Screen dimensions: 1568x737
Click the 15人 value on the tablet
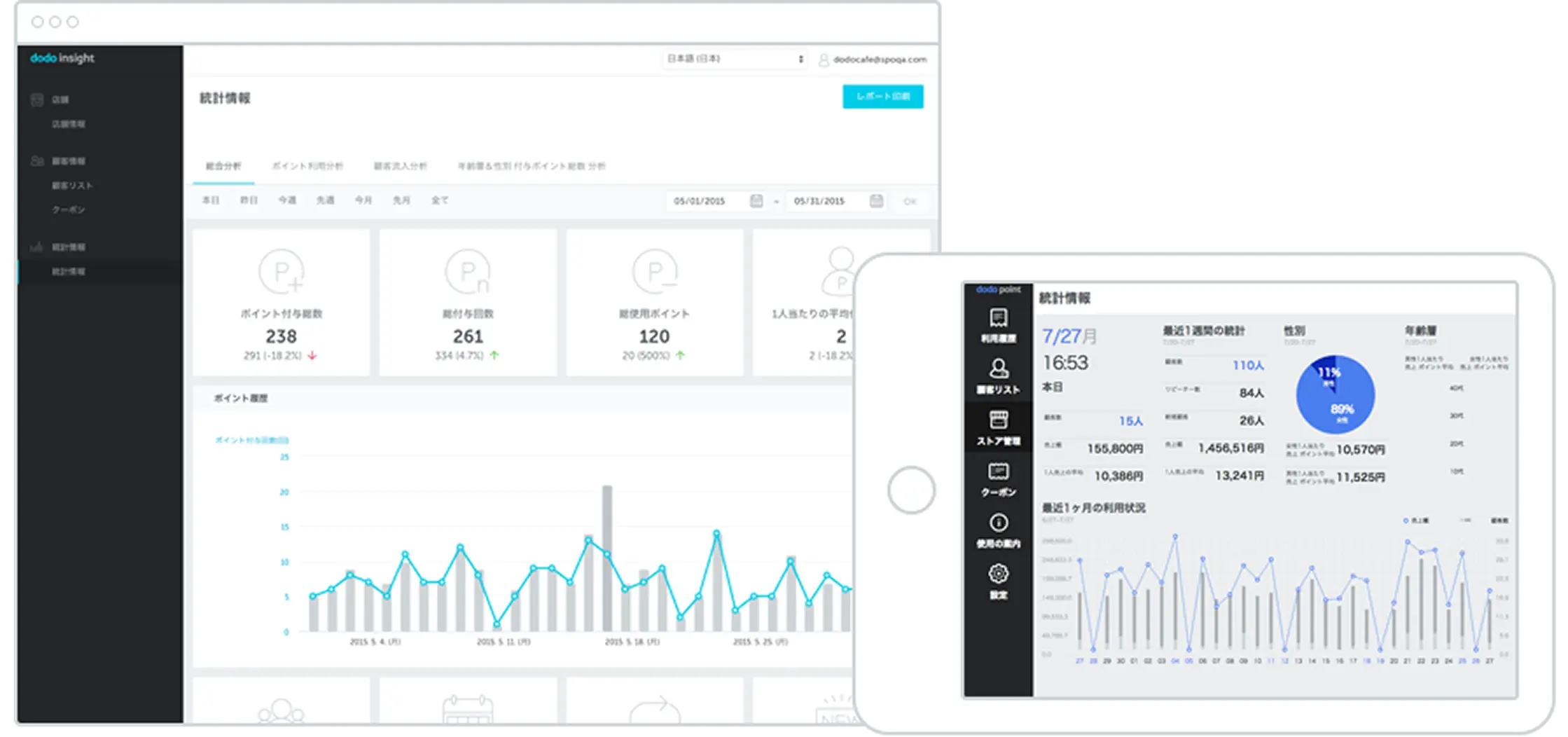click(x=1131, y=421)
